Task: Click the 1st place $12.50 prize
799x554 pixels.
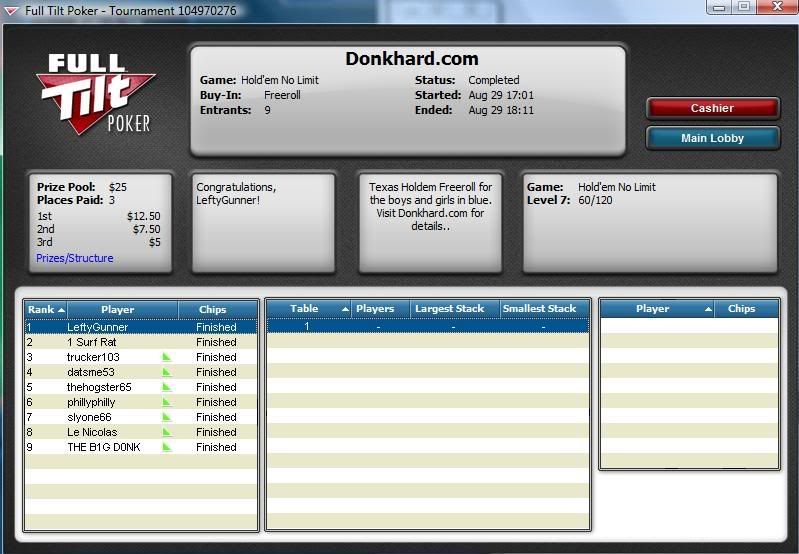Action: point(98,216)
